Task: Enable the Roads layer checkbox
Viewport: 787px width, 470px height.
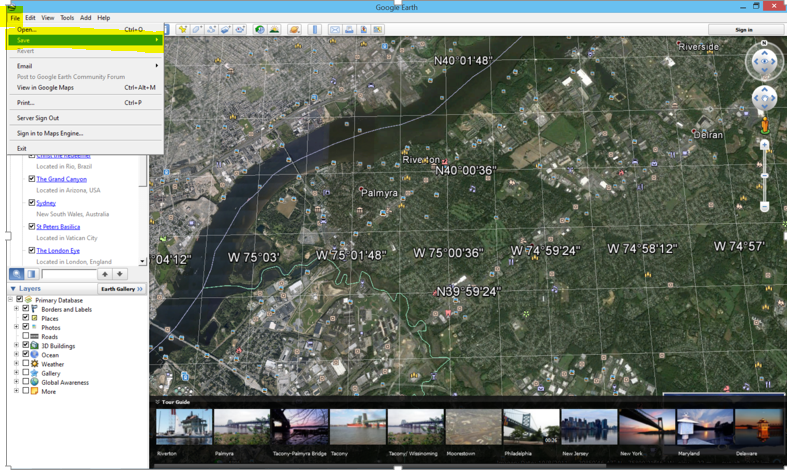Action: click(26, 335)
